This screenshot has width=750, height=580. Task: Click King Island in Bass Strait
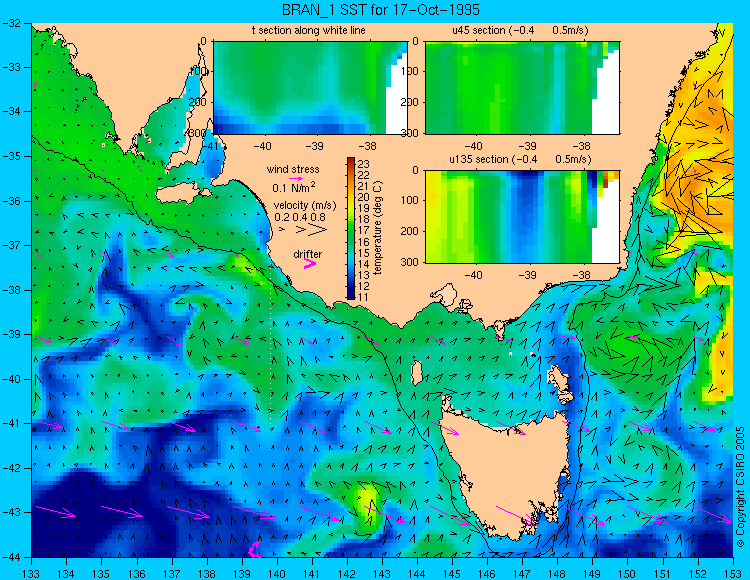(417, 372)
